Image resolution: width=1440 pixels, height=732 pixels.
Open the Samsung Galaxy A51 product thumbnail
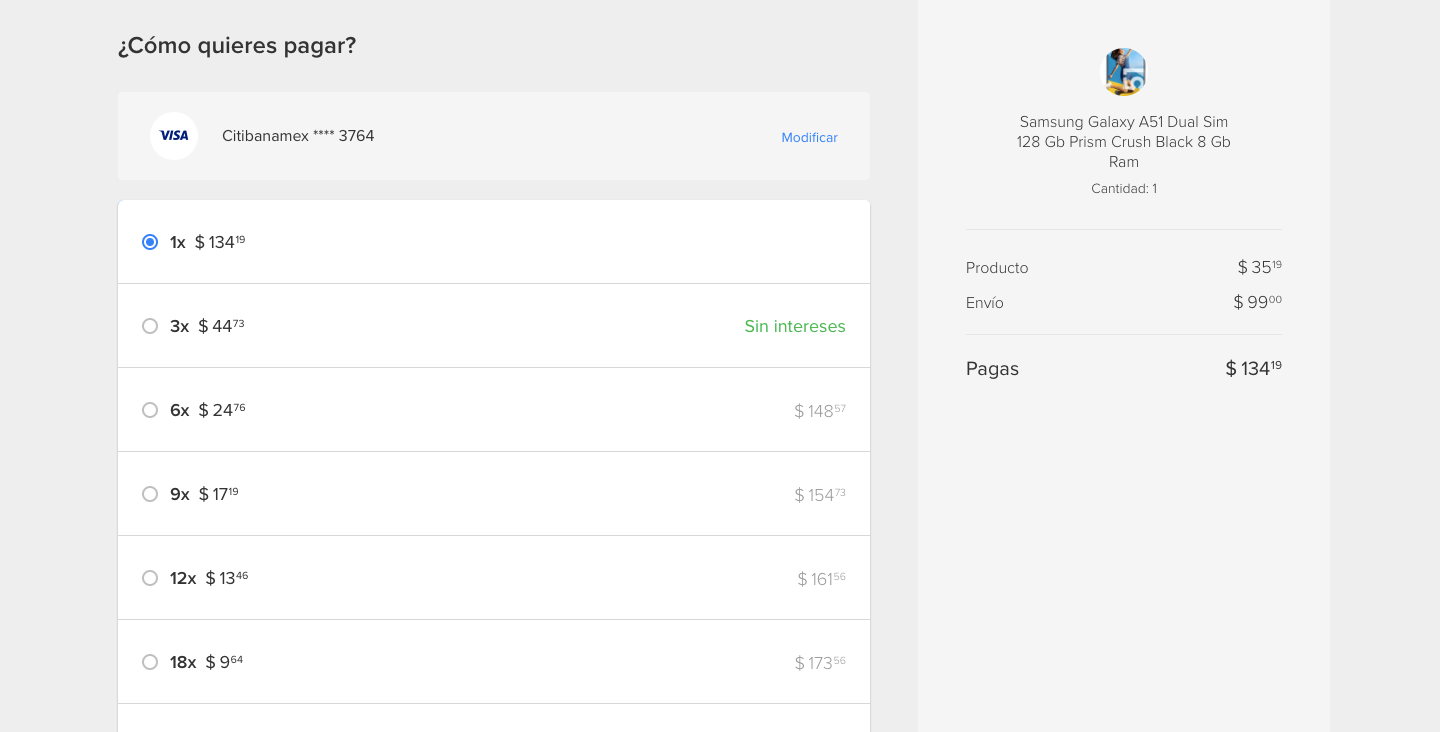pos(1123,72)
